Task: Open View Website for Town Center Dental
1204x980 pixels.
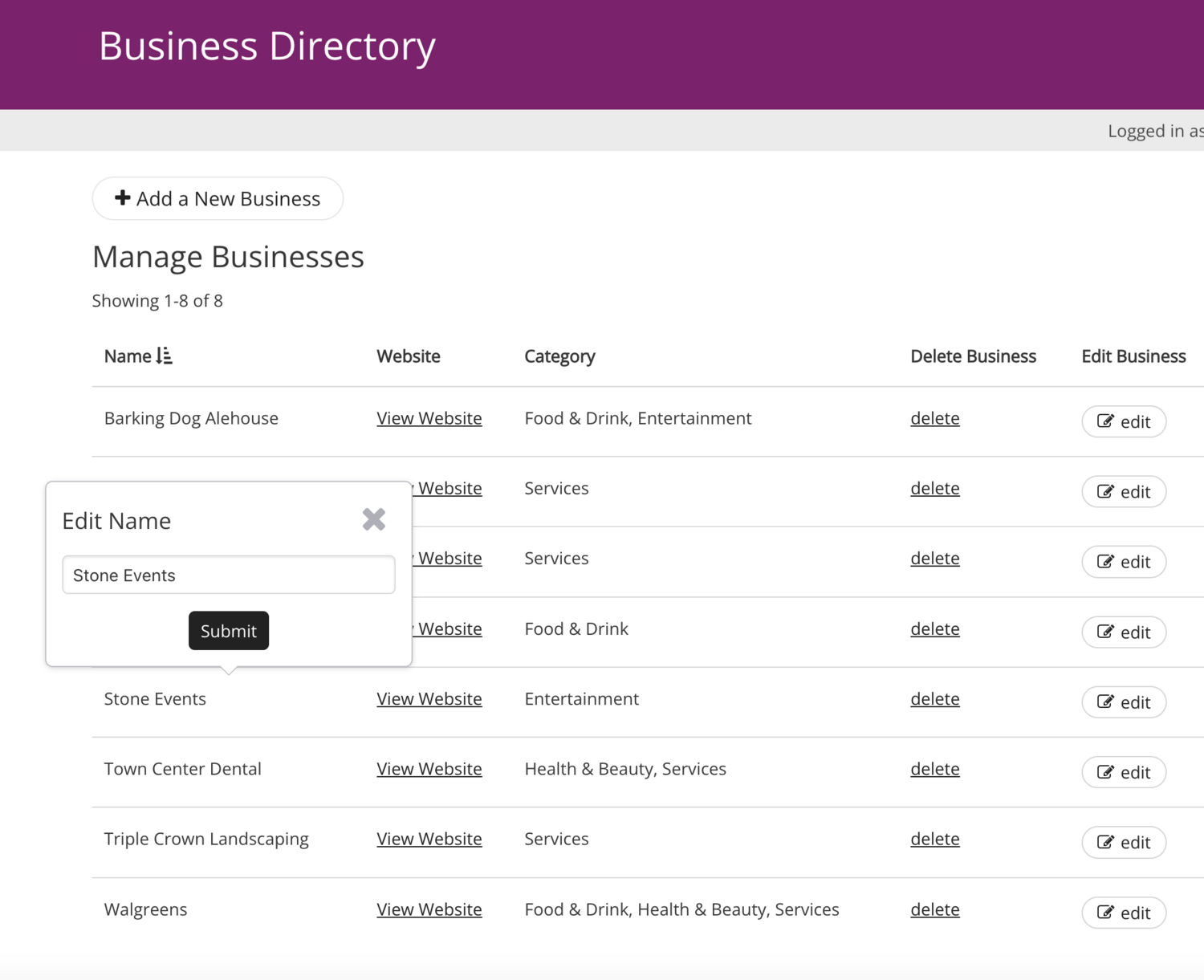Action: click(429, 769)
